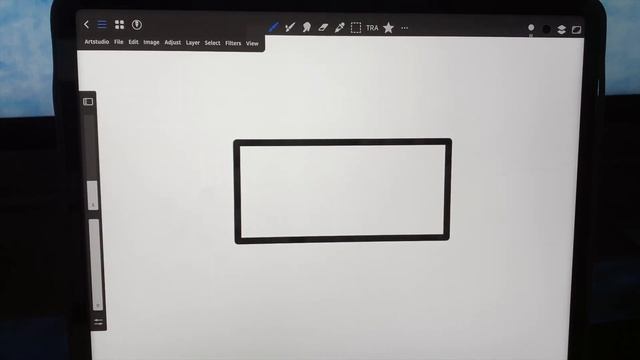The image size is (640, 360).
Task: Open the Layers panel icon
Action: click(562, 29)
